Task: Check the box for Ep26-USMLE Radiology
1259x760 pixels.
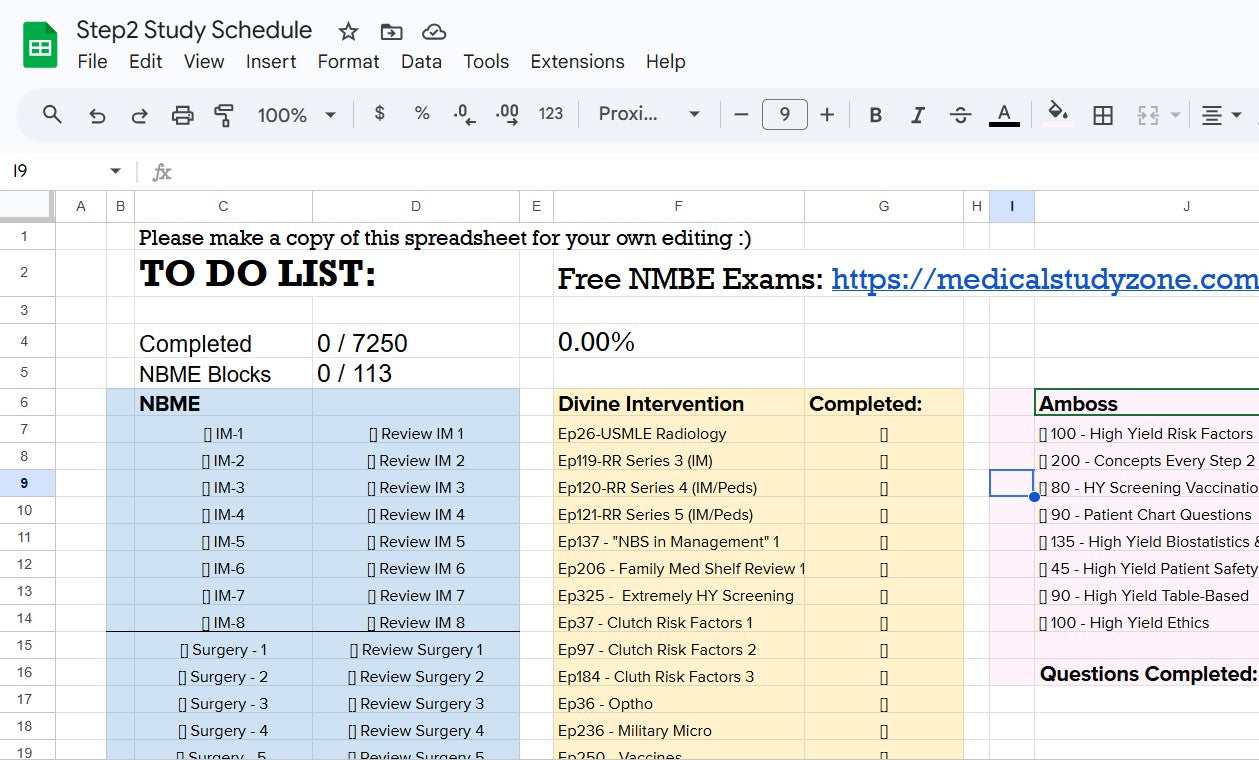Action: [x=884, y=434]
